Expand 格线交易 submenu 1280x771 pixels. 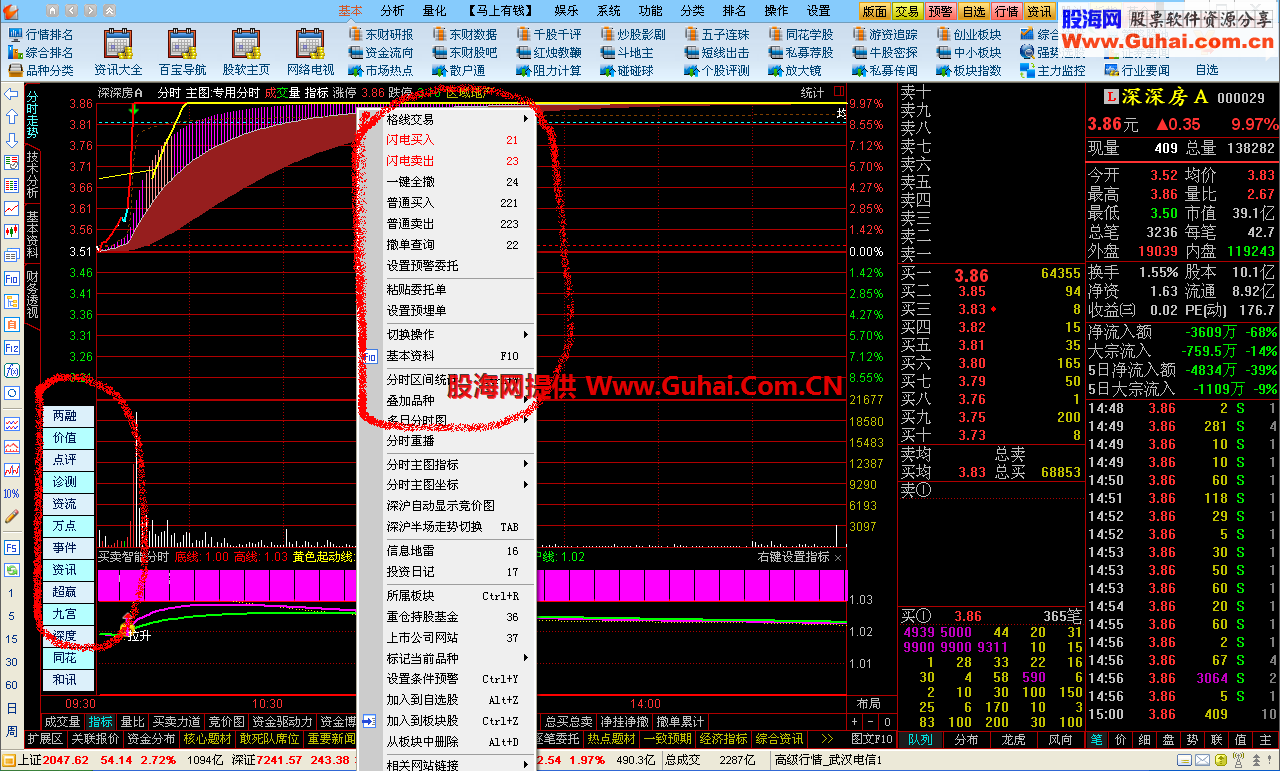coord(457,119)
